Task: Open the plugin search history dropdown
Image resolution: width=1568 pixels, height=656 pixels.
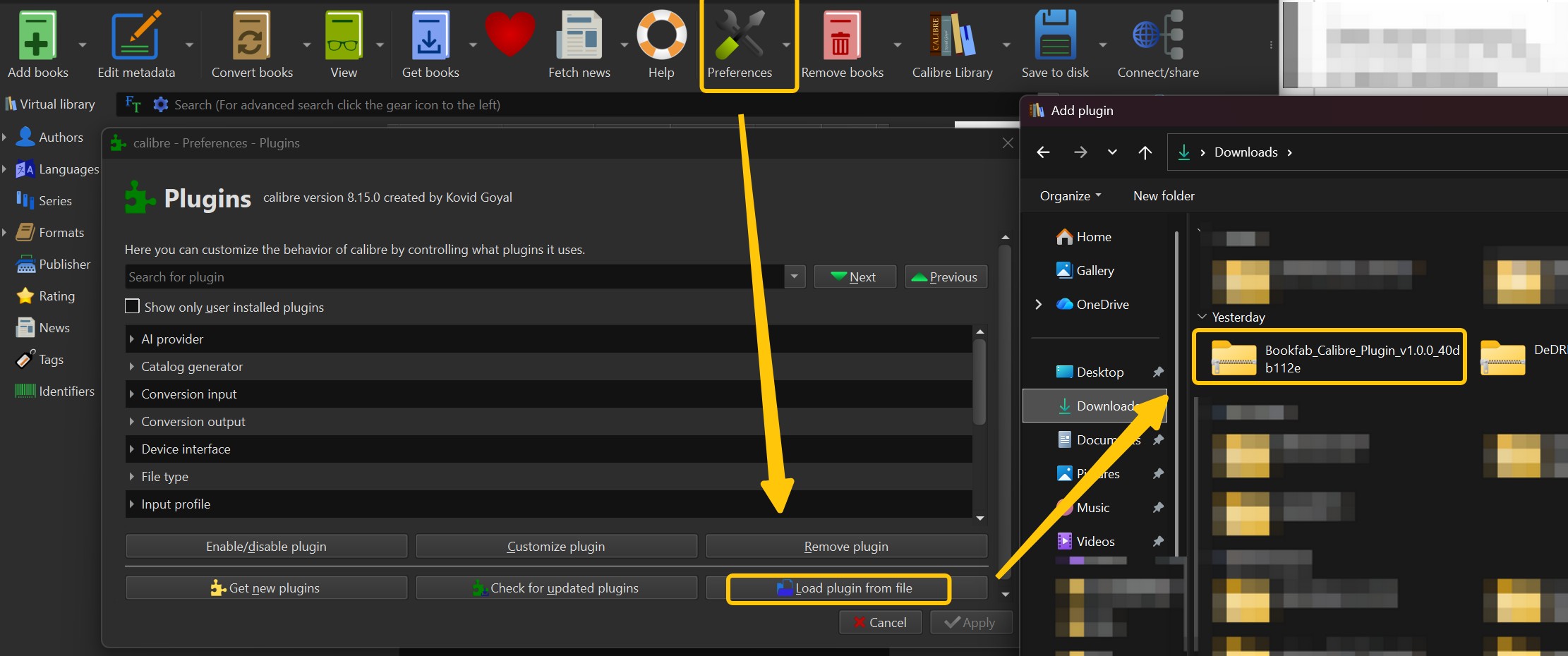Action: pyautogui.click(x=795, y=277)
